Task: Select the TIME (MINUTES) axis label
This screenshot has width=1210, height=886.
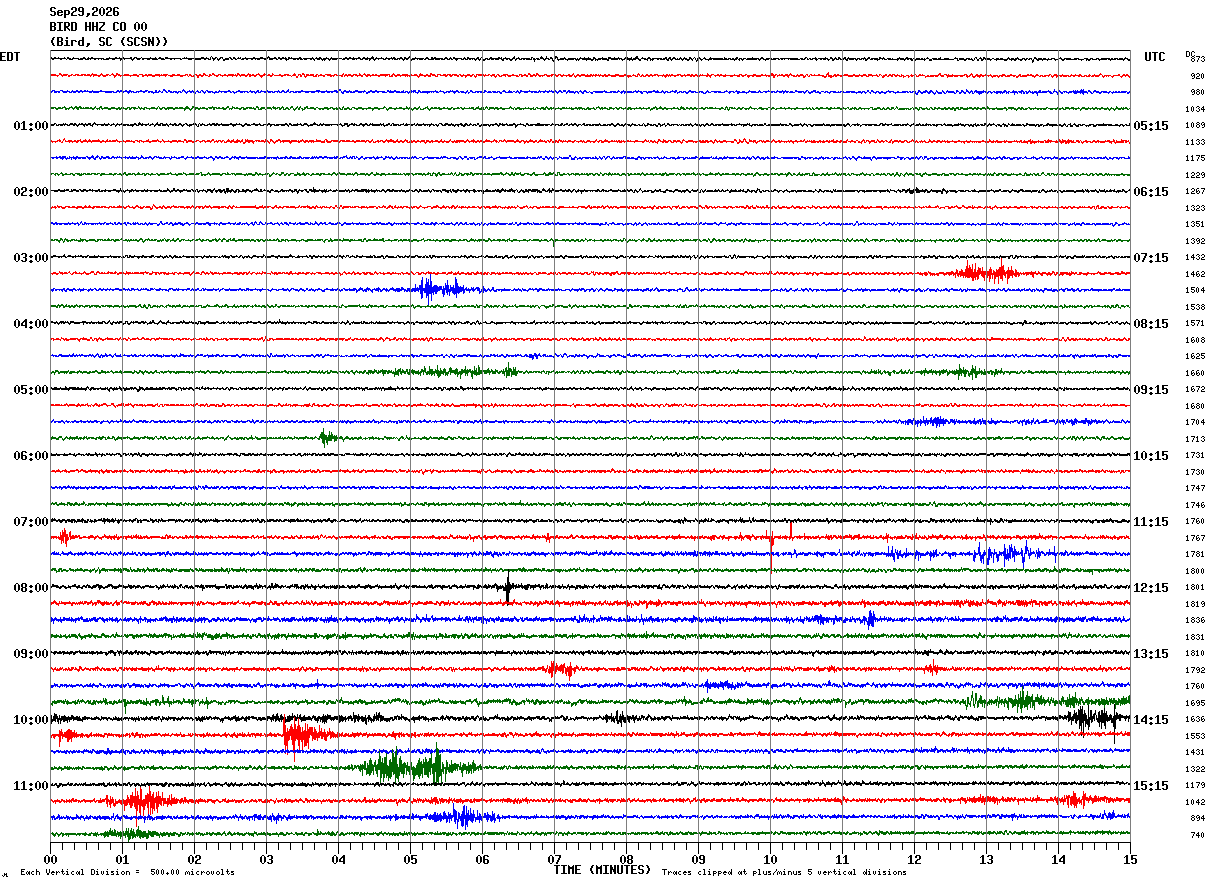Action: [602, 870]
